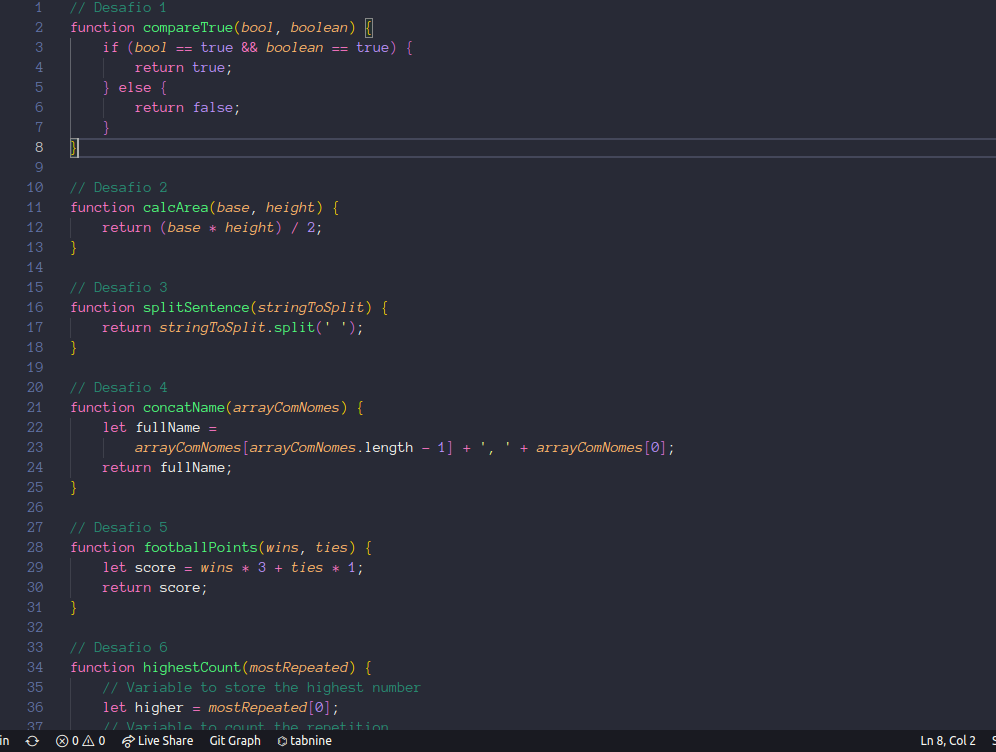
Task: Click the Git branch indicator at bottom left
Action: (x=6, y=741)
